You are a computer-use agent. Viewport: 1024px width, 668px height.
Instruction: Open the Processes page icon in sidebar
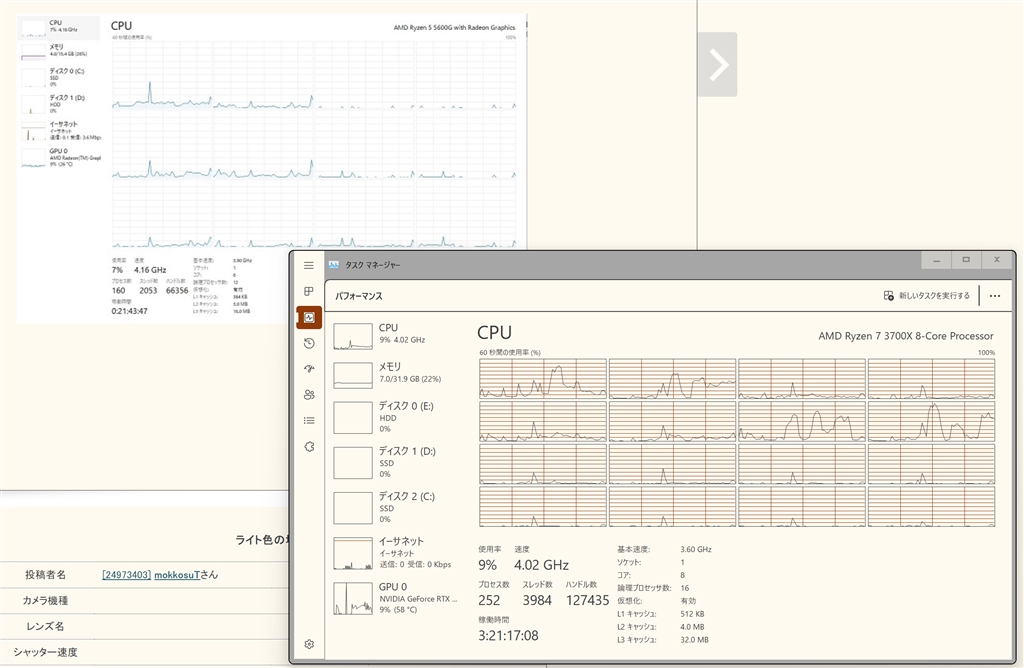point(309,291)
